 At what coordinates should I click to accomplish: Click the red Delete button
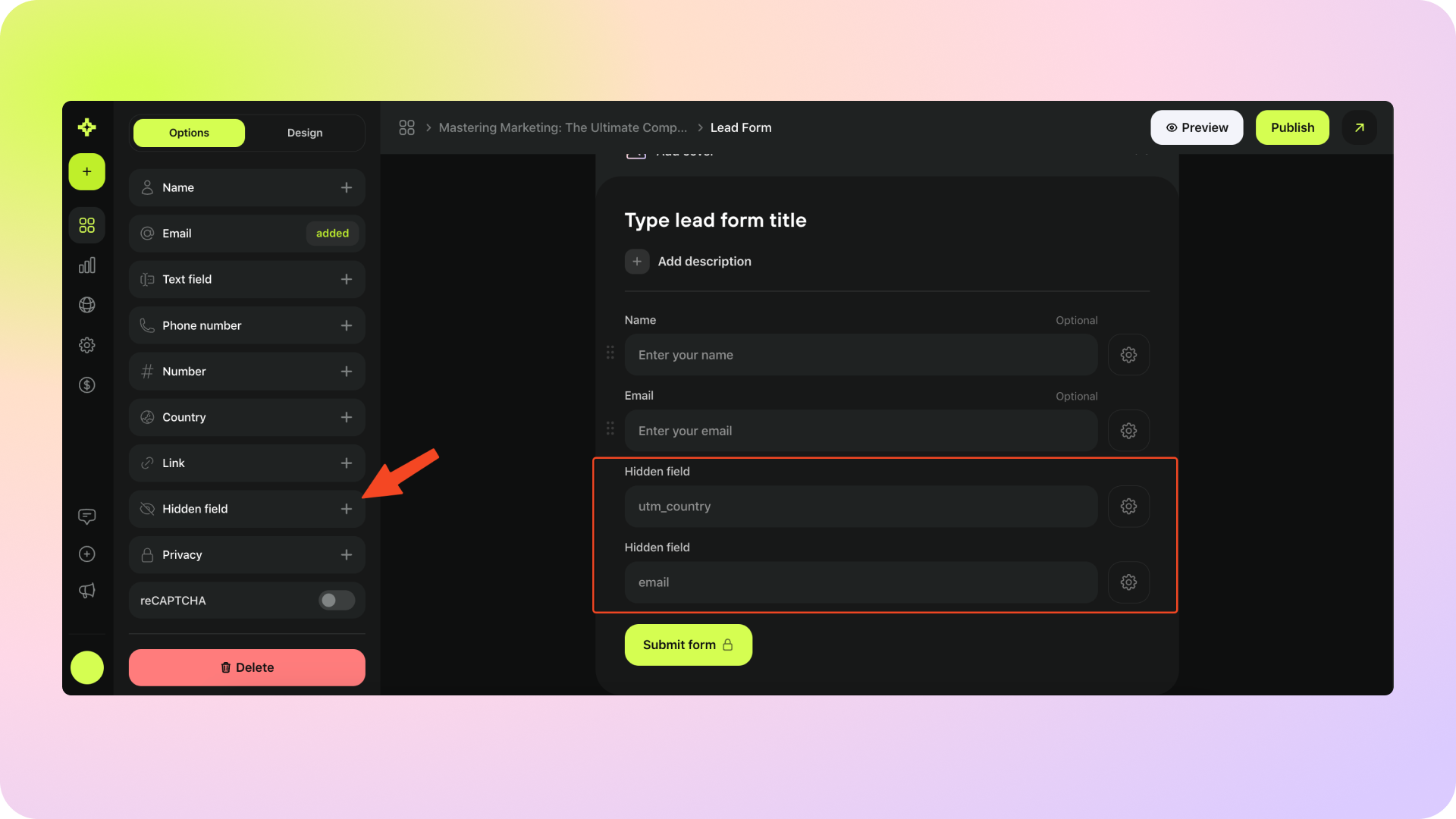pyautogui.click(x=247, y=667)
